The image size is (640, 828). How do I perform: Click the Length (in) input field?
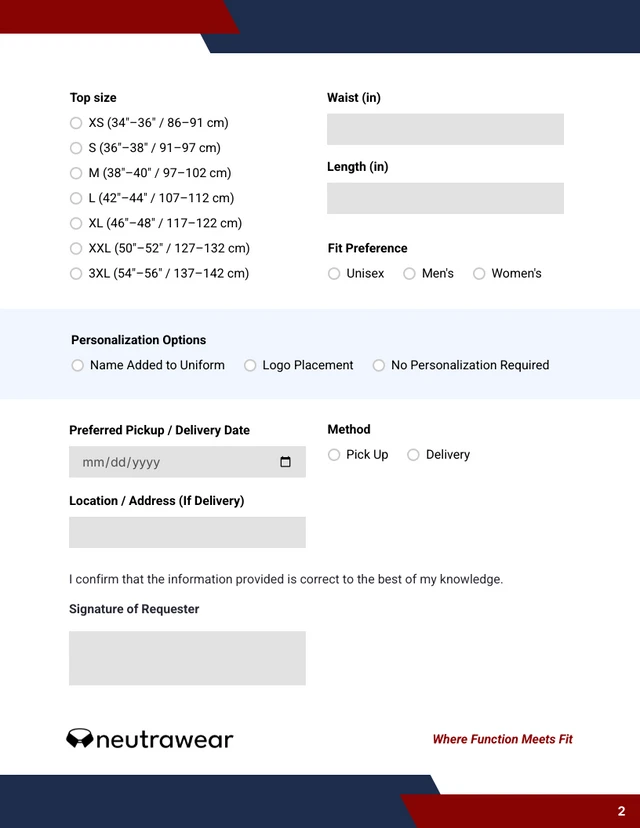445,198
